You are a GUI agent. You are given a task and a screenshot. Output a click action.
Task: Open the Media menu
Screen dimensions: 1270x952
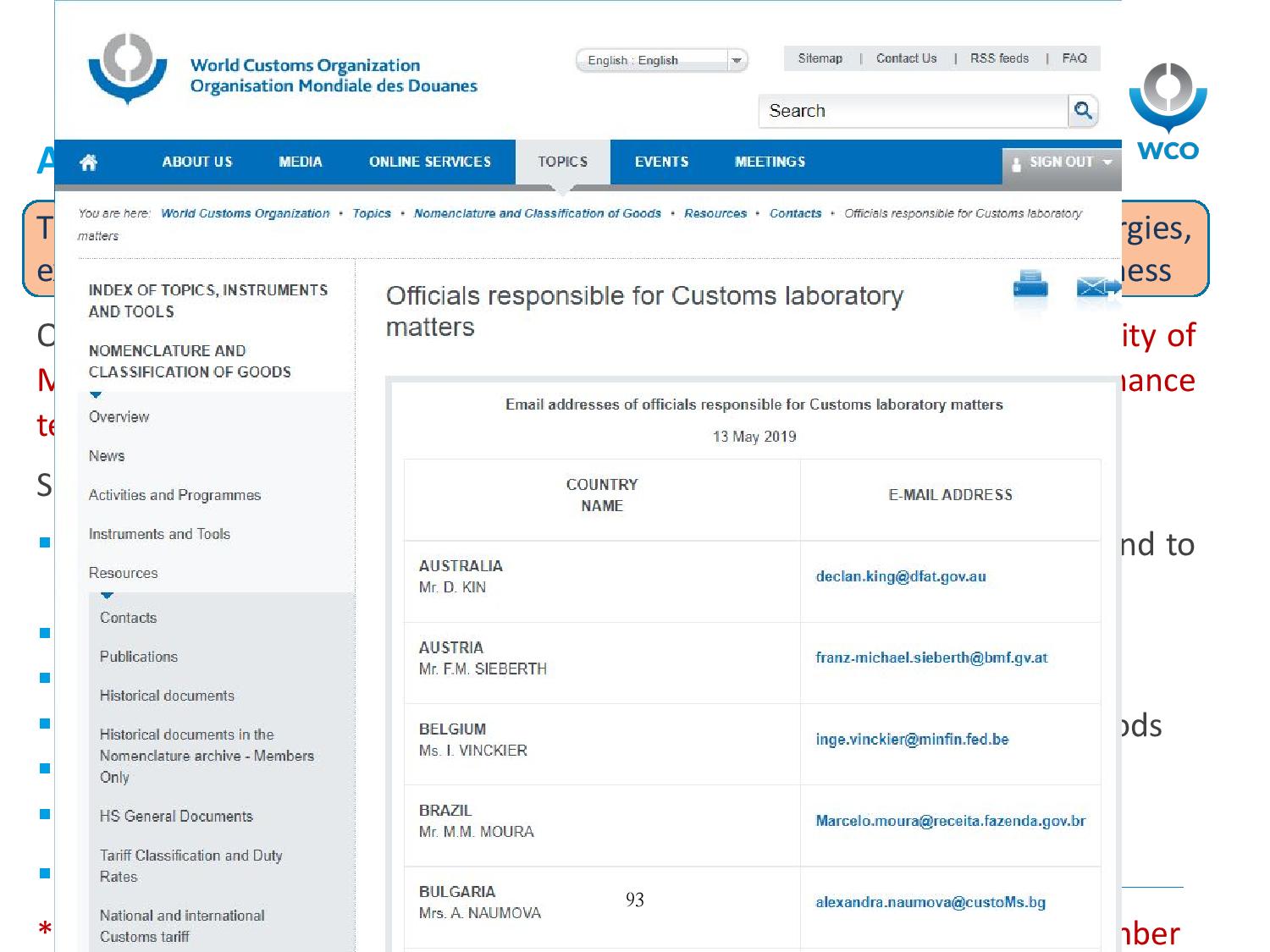pos(301,162)
